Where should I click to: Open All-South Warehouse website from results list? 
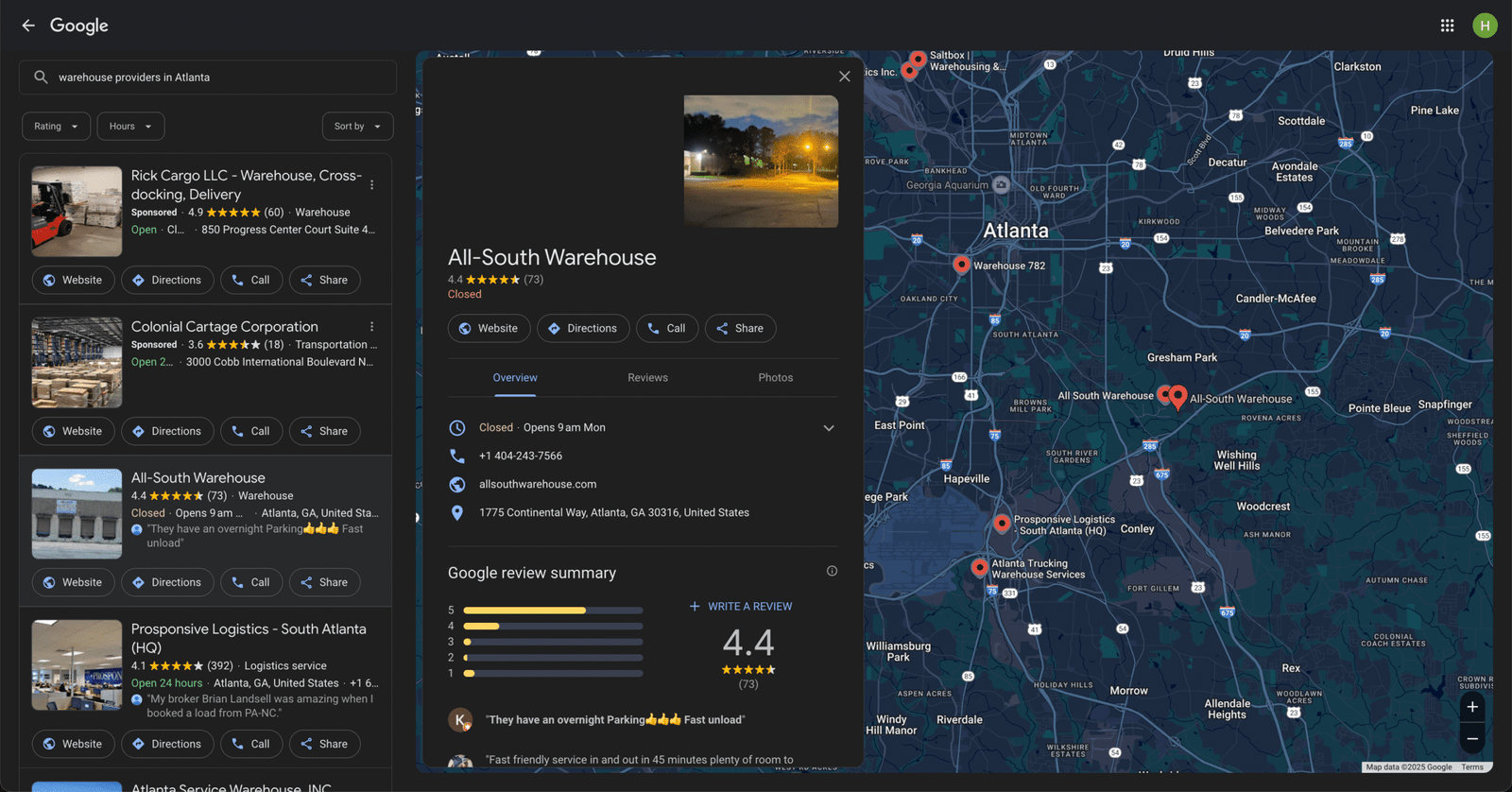click(x=73, y=583)
